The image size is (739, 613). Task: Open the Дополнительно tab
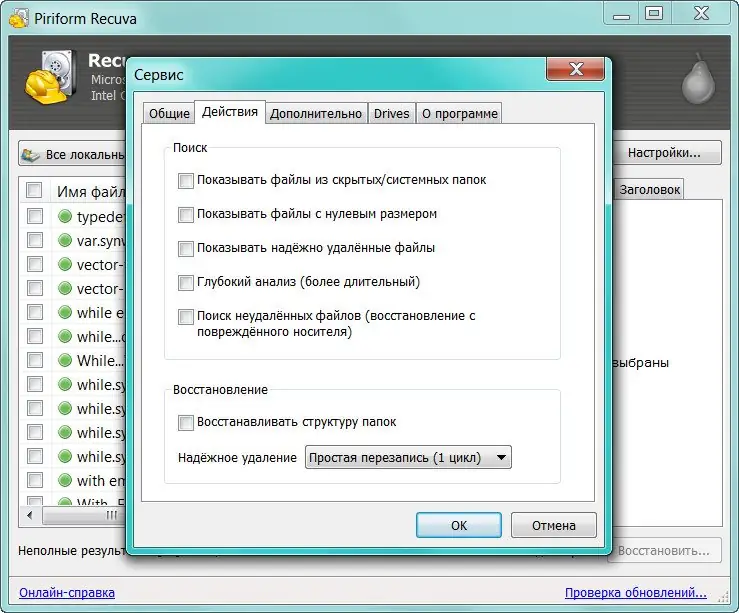[316, 114]
